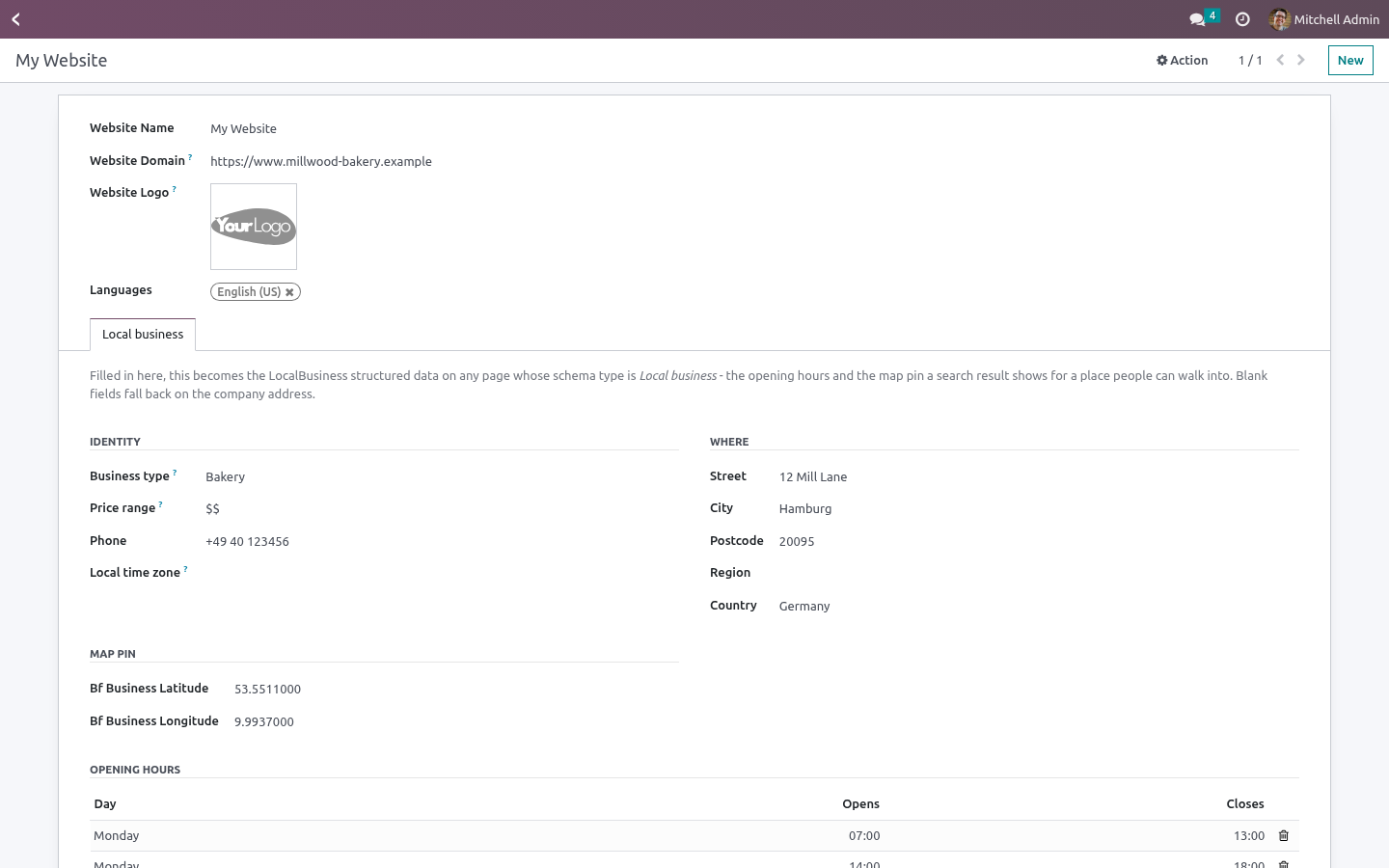
Task: Show the Business type help tooltip icon
Action: coord(175,473)
